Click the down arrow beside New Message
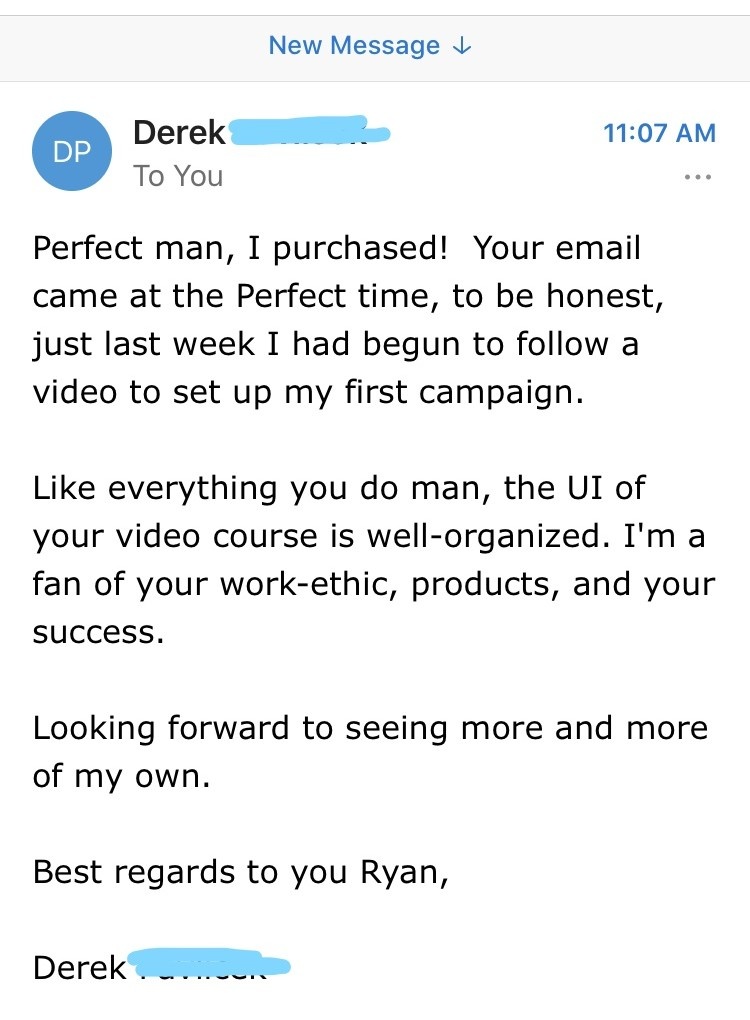Screen dimensions: 750x1020 coord(462,46)
